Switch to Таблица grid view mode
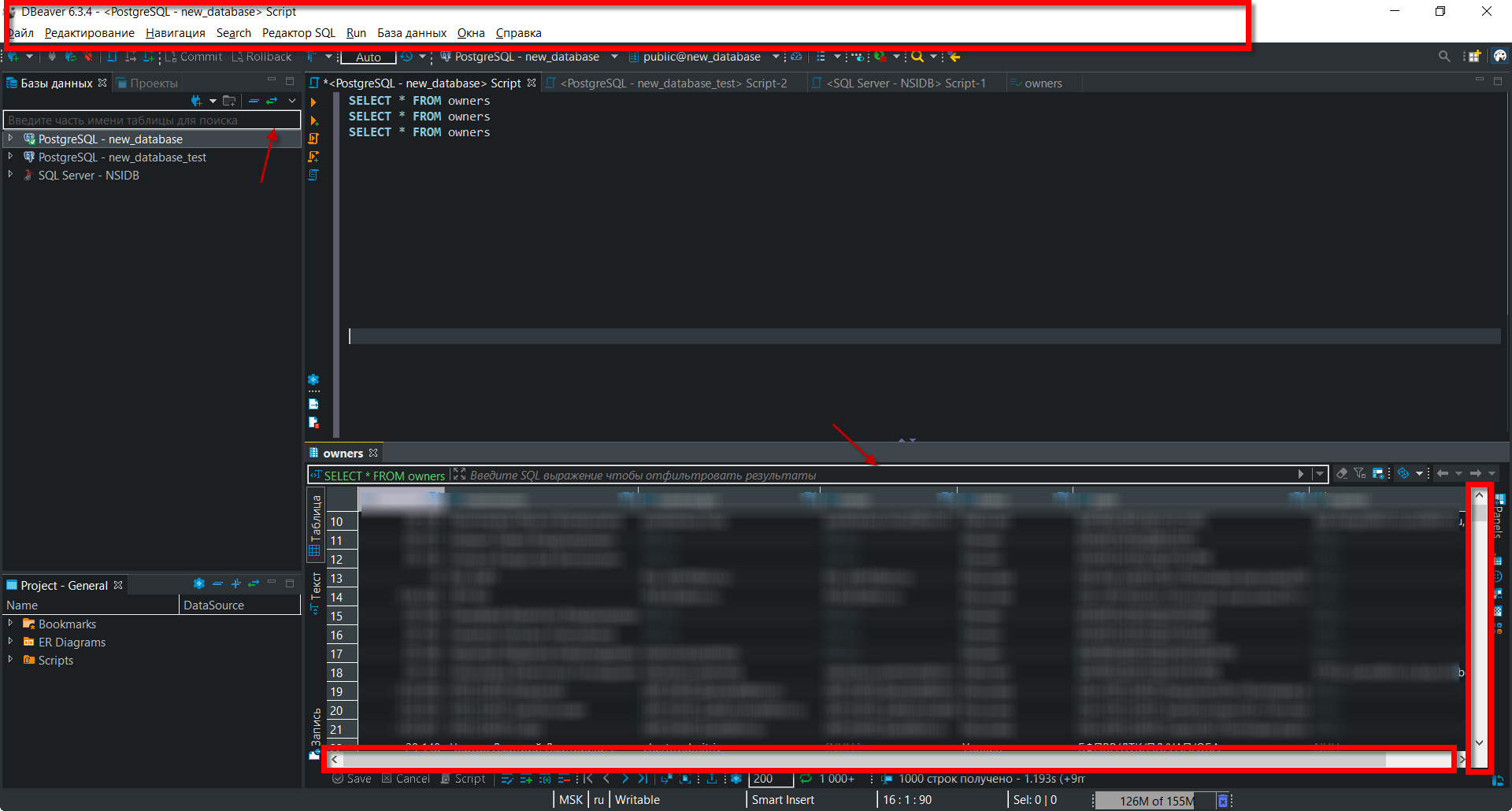The width and height of the screenshot is (1512, 811). 315,525
